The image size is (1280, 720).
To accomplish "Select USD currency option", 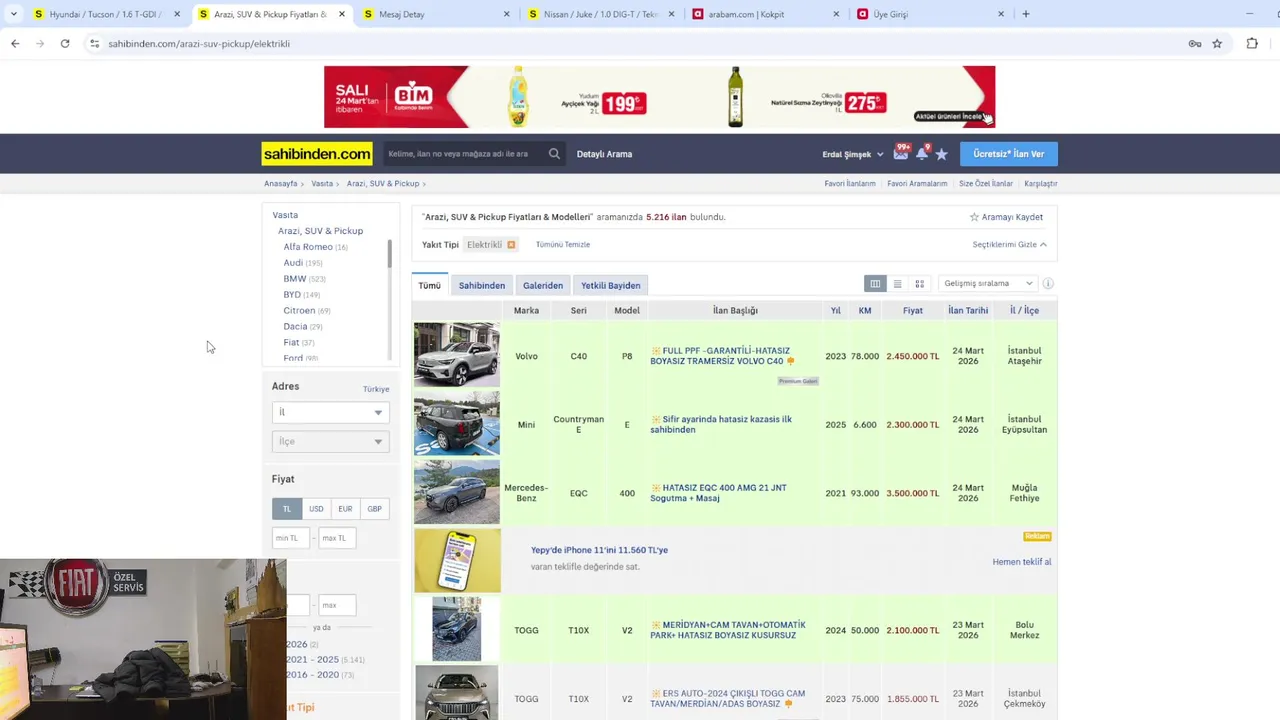I will click(316, 509).
